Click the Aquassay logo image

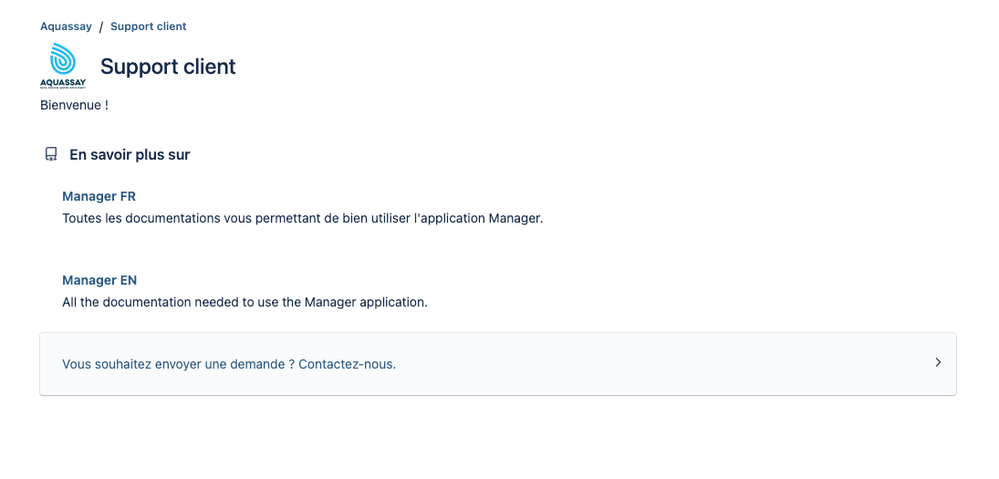[63, 66]
